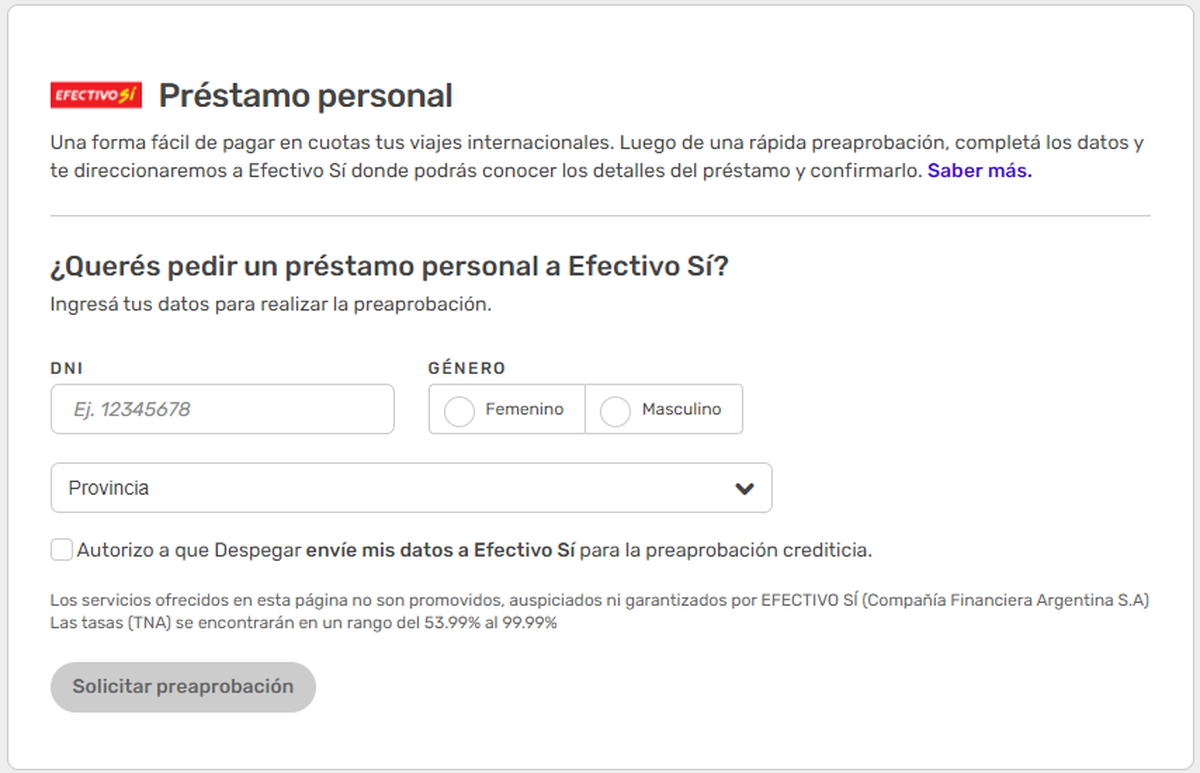Focus the Ej. 12345678 placeholder field
The width and height of the screenshot is (1200, 773).
[222, 409]
